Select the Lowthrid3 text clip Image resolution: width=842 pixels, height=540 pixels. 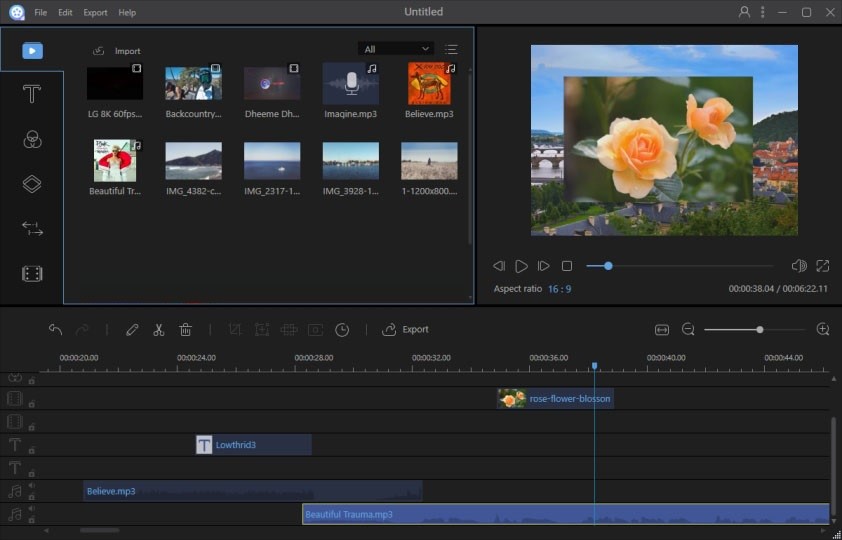253,444
